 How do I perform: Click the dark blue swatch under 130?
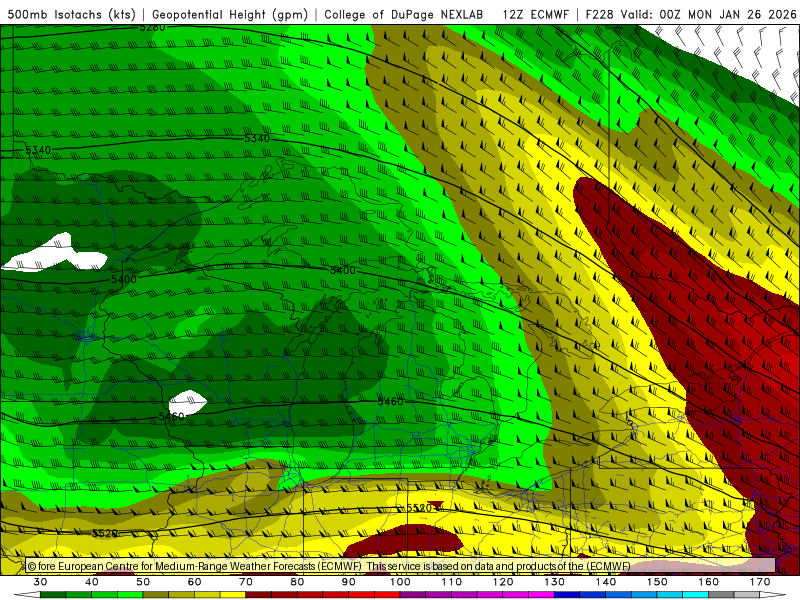click(567, 595)
